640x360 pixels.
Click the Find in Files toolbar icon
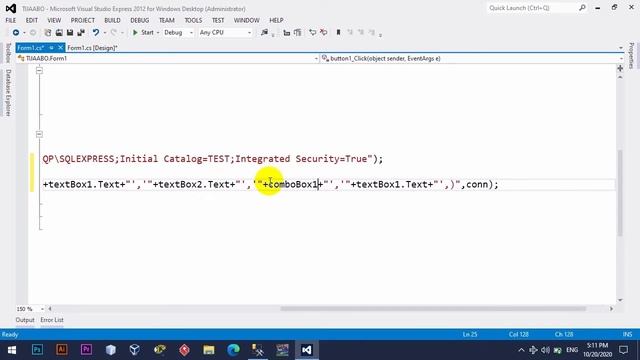264,32
